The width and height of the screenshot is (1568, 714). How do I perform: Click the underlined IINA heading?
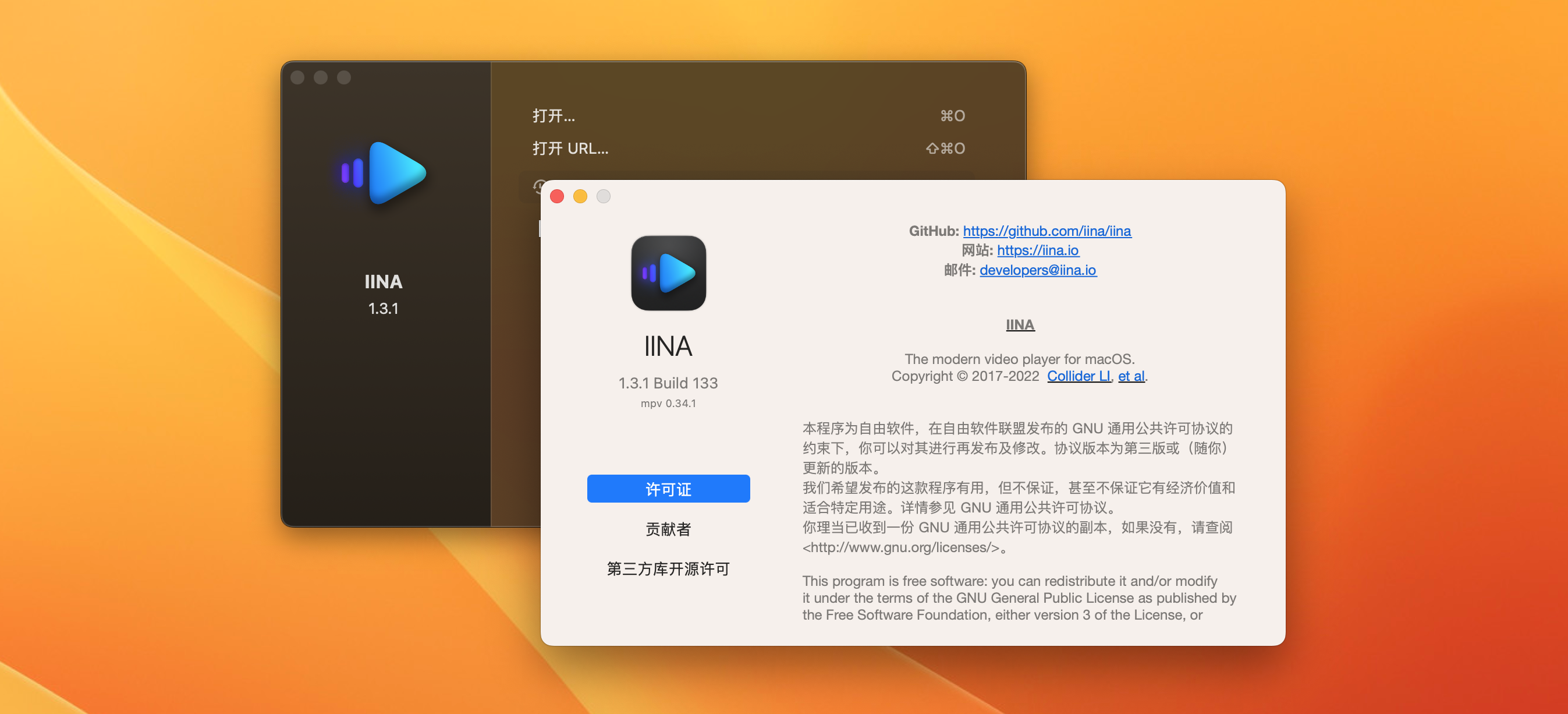tap(1020, 325)
